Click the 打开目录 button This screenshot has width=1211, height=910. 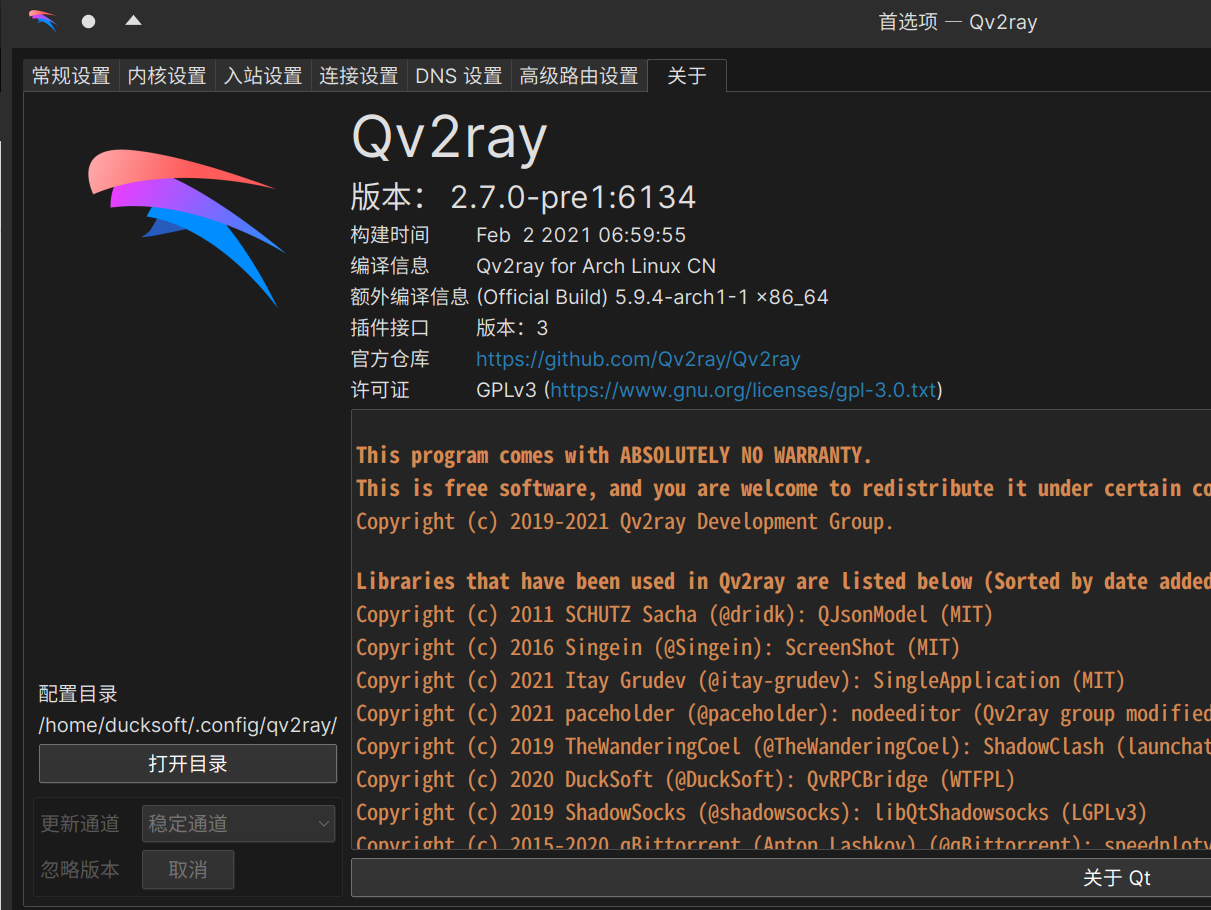(187, 763)
